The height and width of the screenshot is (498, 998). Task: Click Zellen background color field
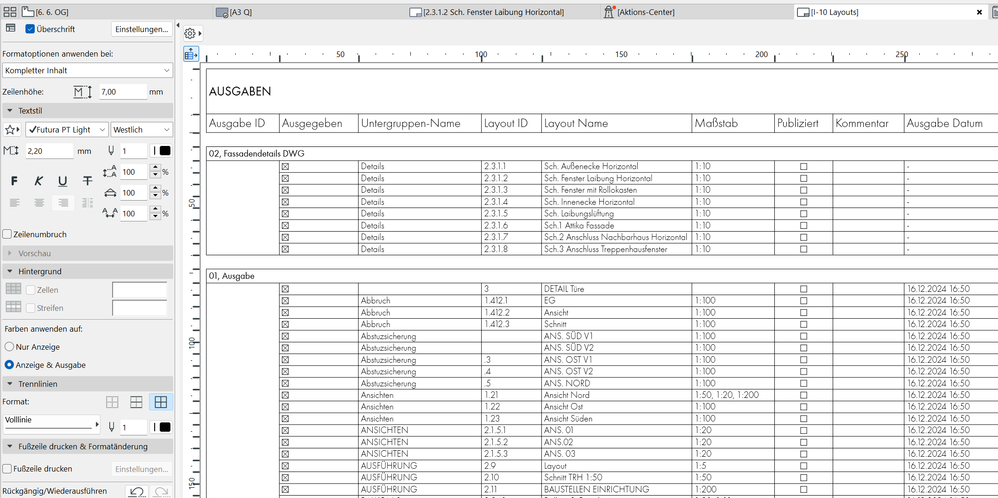[x=139, y=290]
